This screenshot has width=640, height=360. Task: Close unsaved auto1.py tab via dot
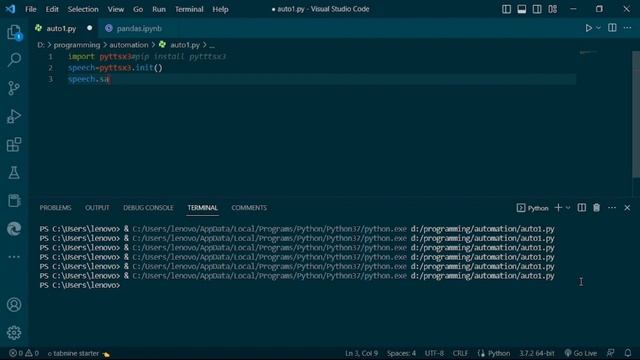click(89, 28)
